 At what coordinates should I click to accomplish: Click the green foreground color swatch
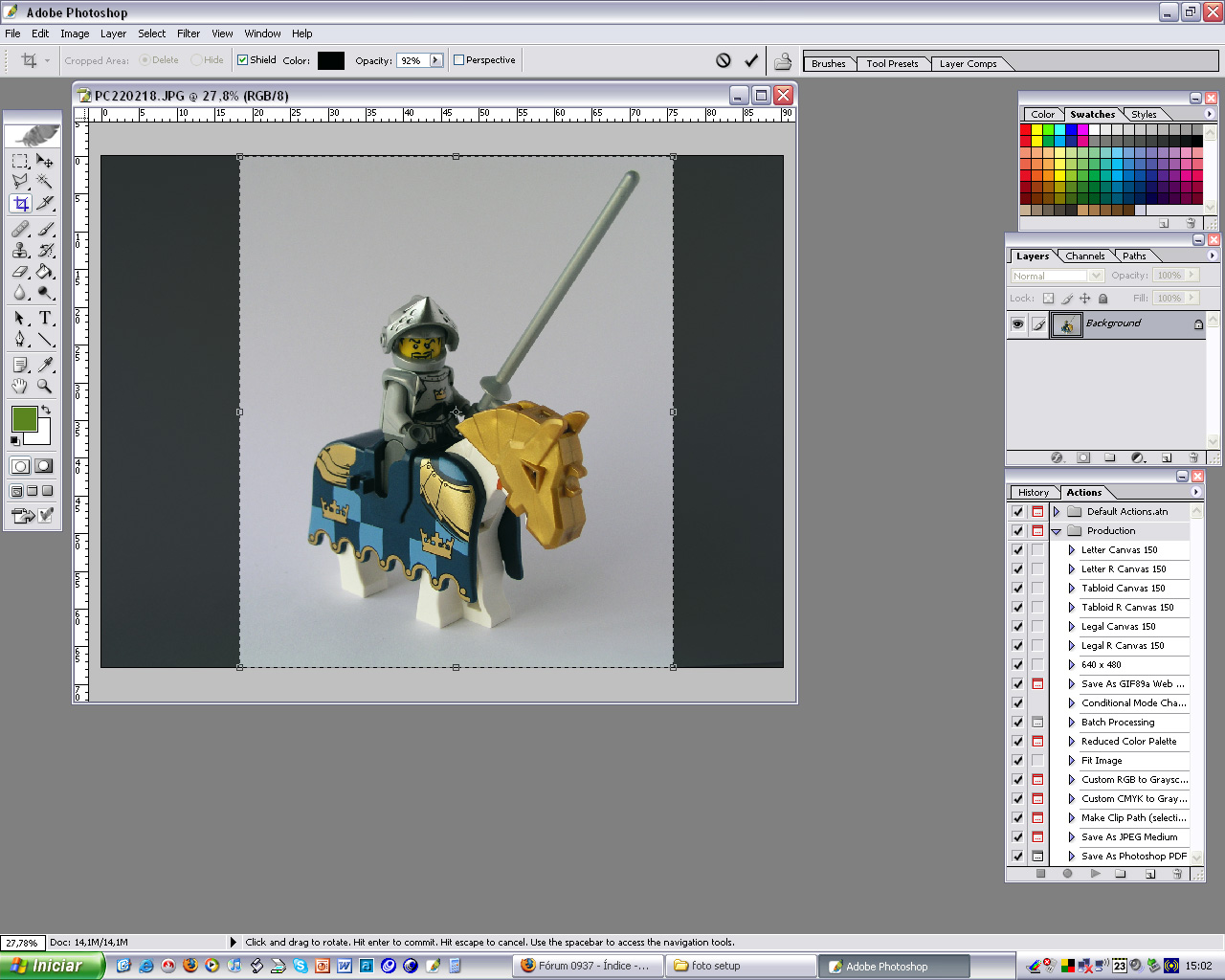tap(24, 418)
